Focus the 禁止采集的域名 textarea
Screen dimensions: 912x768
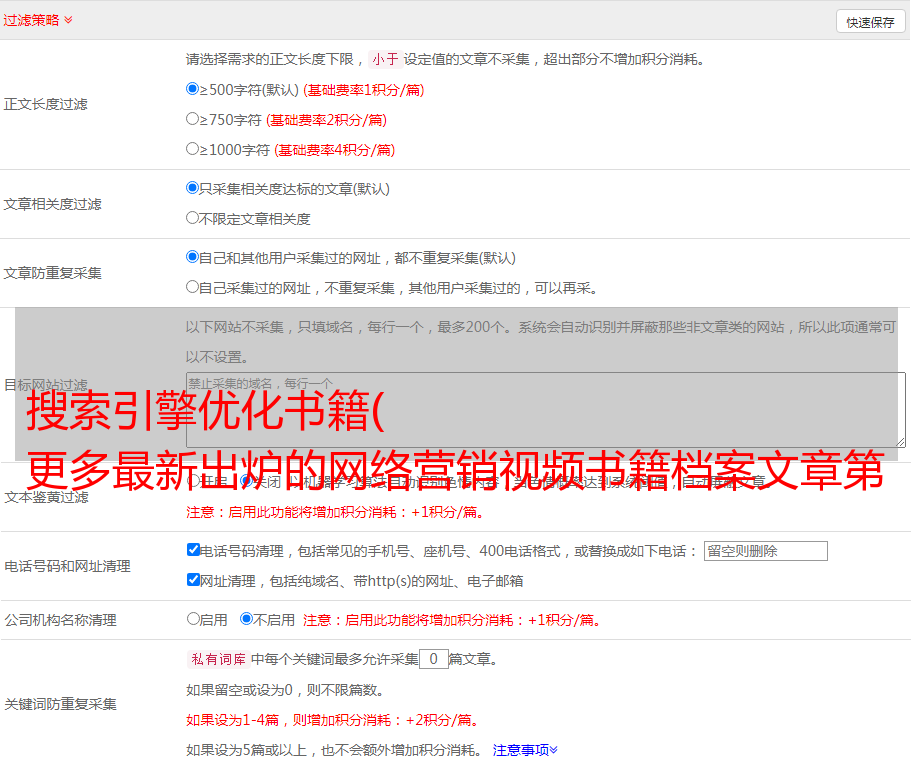545,409
